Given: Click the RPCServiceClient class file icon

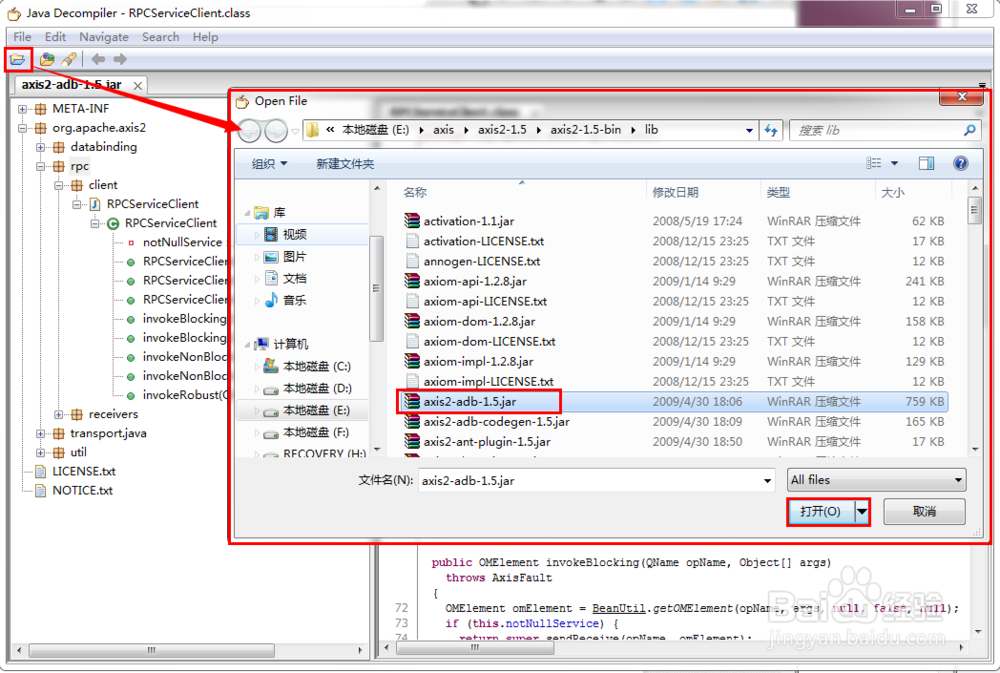Looking at the screenshot, I should coord(95,204).
